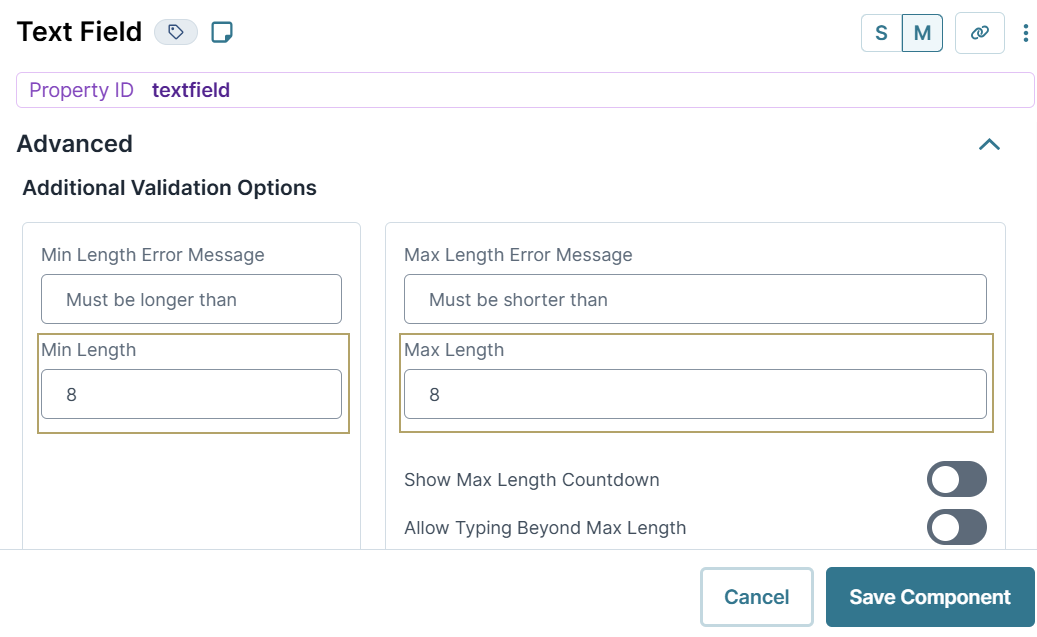Click the Advanced section heading

pos(75,144)
